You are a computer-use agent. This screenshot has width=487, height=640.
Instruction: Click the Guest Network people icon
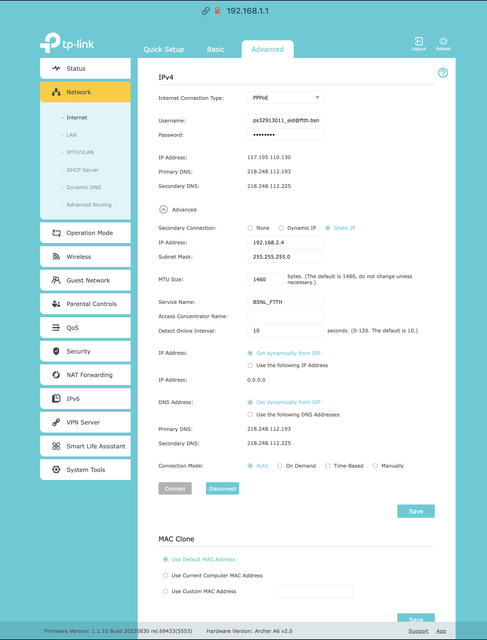coord(56,280)
